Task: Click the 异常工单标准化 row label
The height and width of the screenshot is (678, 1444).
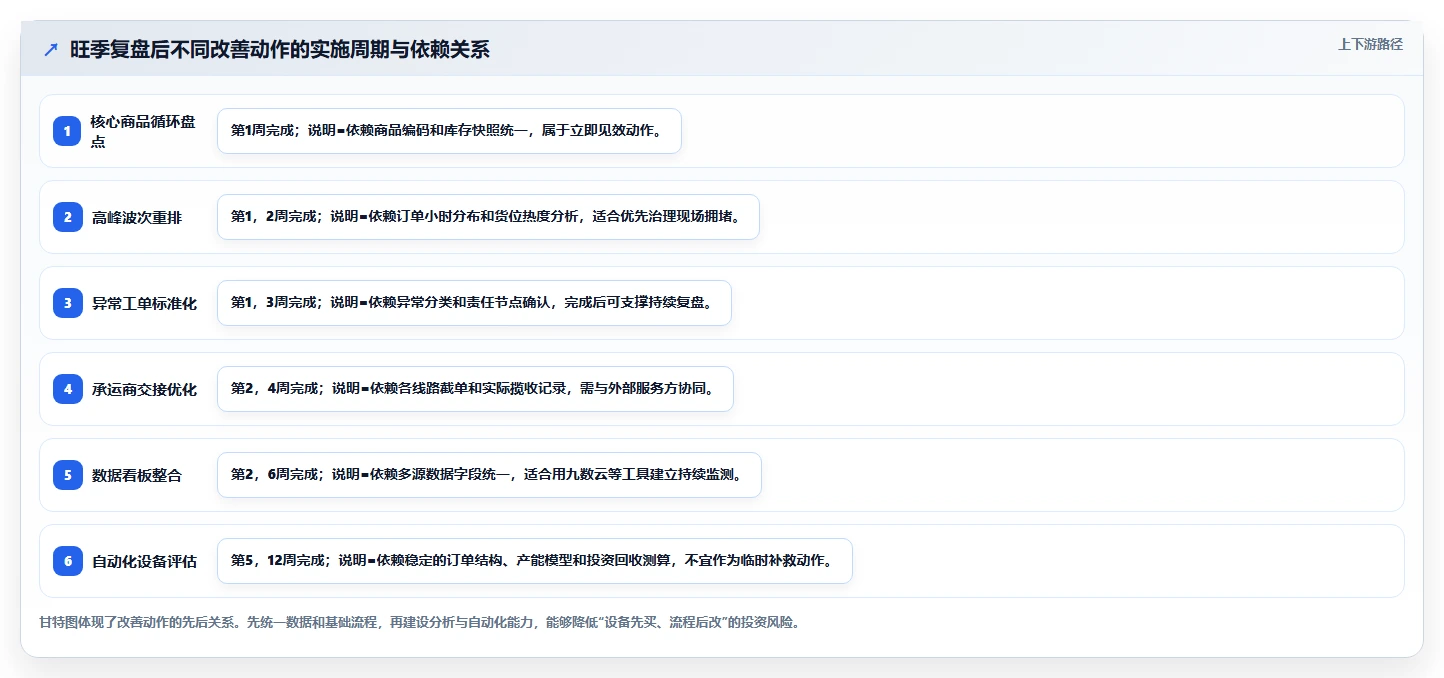Action: coord(144,303)
